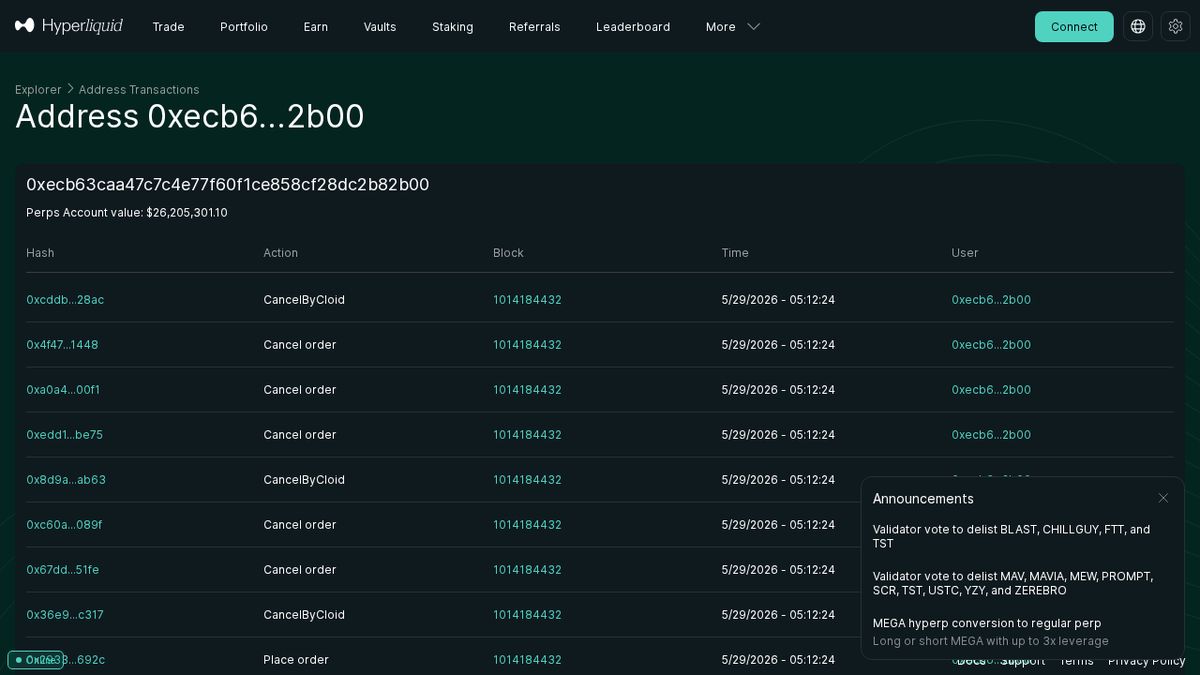
Task: Open the Portfolio tab
Action: pyautogui.click(x=244, y=27)
